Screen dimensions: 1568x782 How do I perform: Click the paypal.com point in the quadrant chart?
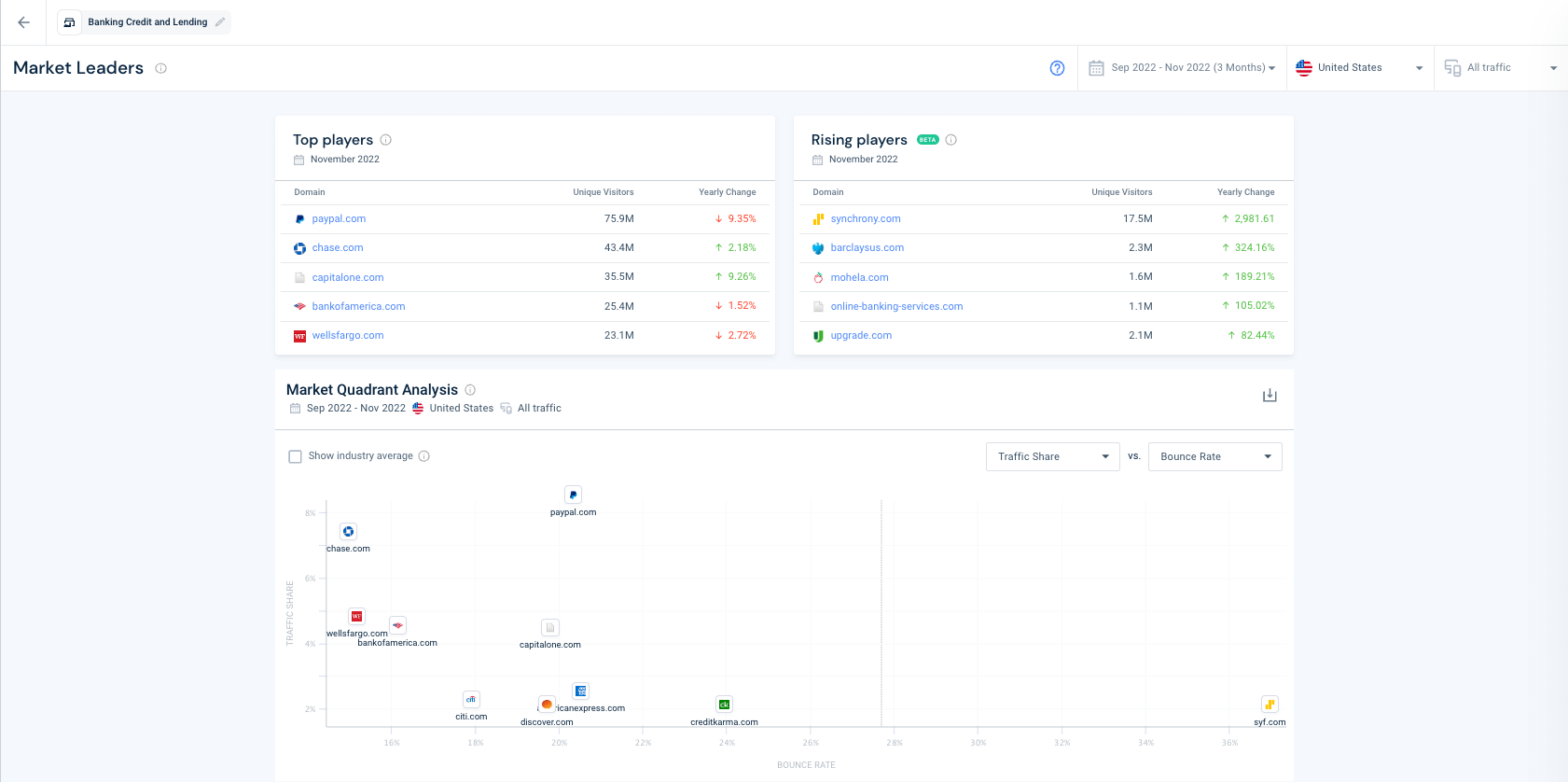pyautogui.click(x=573, y=495)
